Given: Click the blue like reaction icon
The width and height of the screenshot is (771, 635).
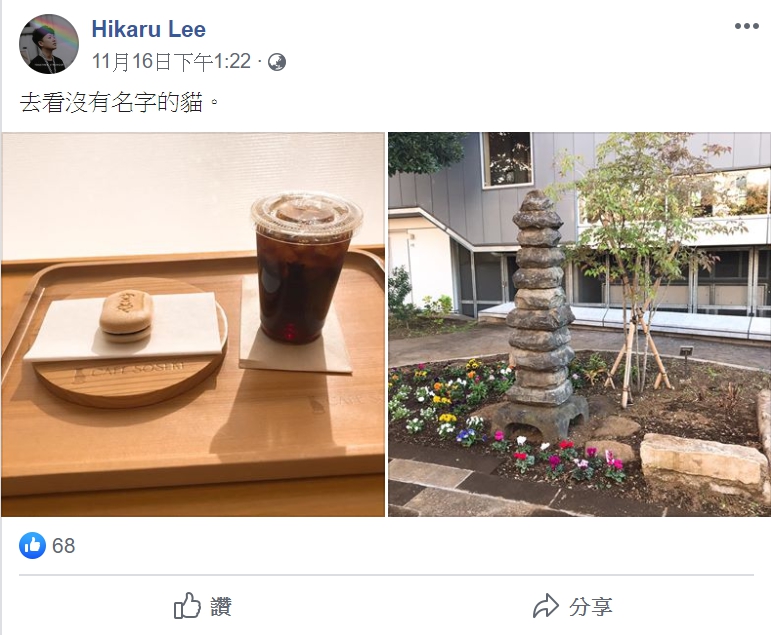Looking at the screenshot, I should 32,545.
